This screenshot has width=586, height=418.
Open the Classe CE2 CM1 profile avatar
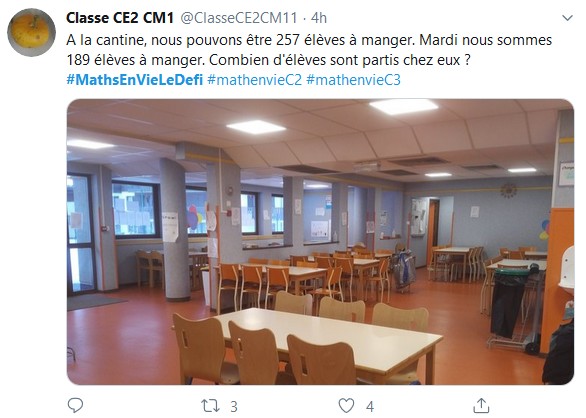click(31, 33)
